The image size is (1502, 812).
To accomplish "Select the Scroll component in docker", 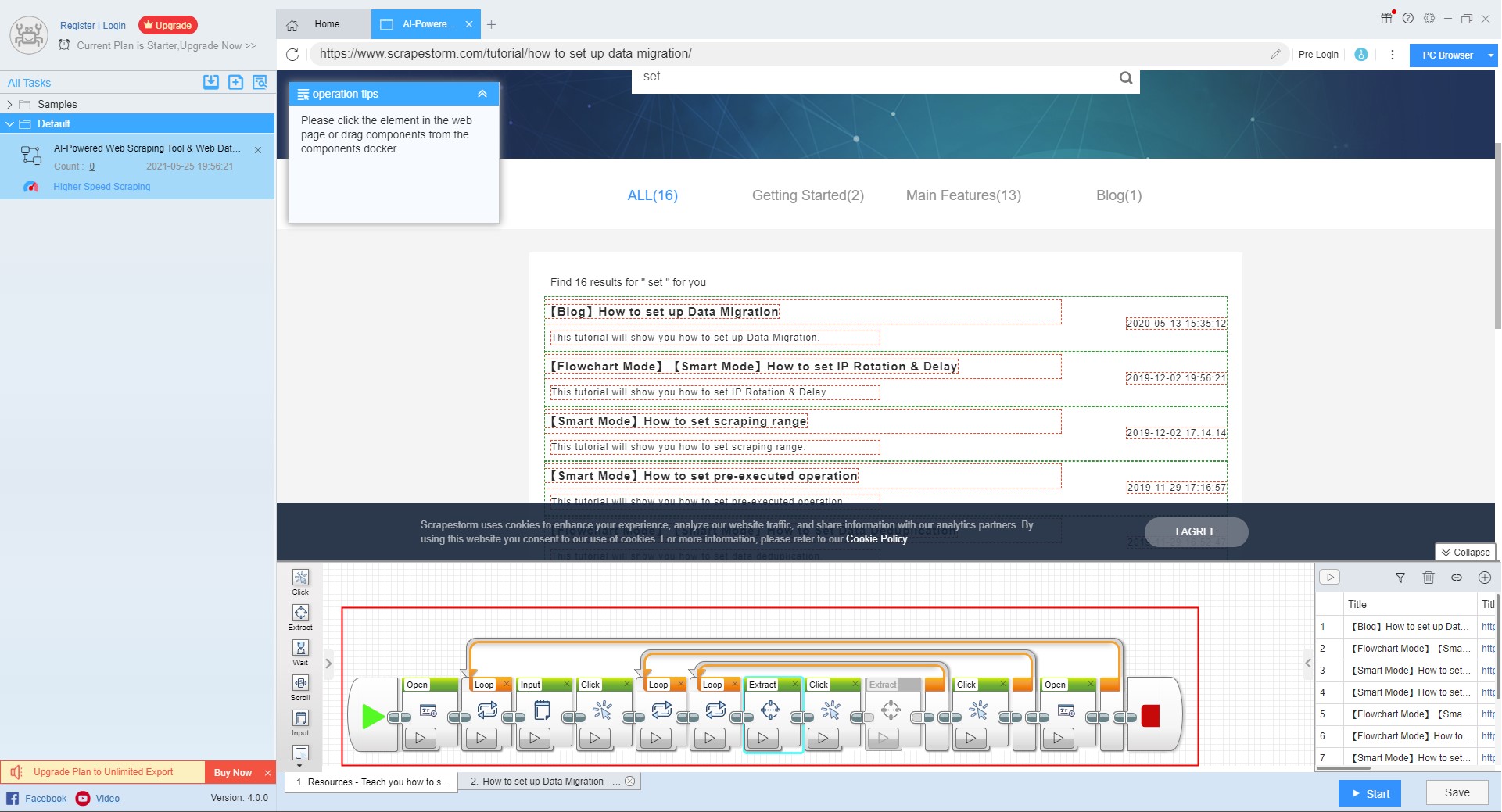I will 300,688.
